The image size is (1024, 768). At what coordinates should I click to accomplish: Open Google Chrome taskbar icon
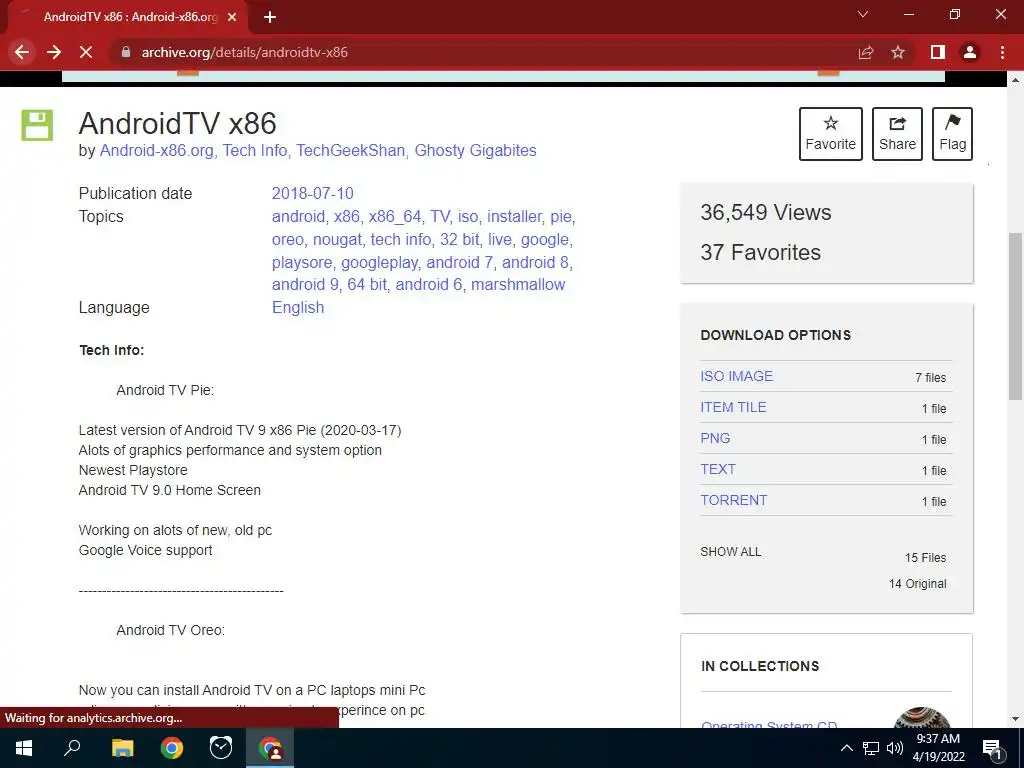coord(172,748)
